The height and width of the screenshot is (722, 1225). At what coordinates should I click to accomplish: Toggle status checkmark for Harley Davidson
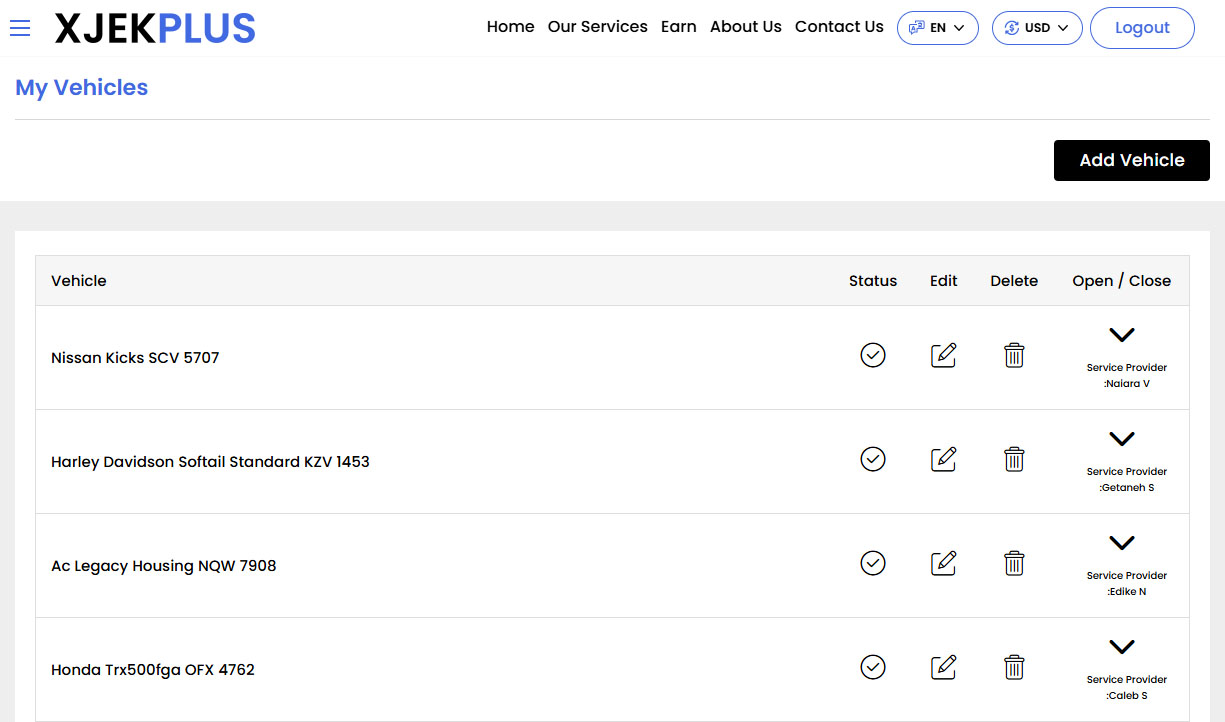[873, 459]
